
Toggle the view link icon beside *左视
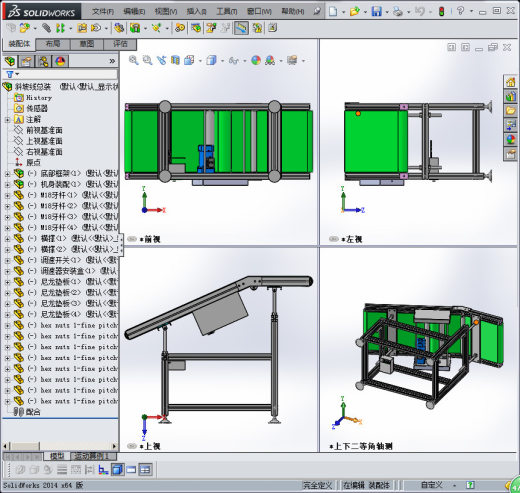click(334, 239)
